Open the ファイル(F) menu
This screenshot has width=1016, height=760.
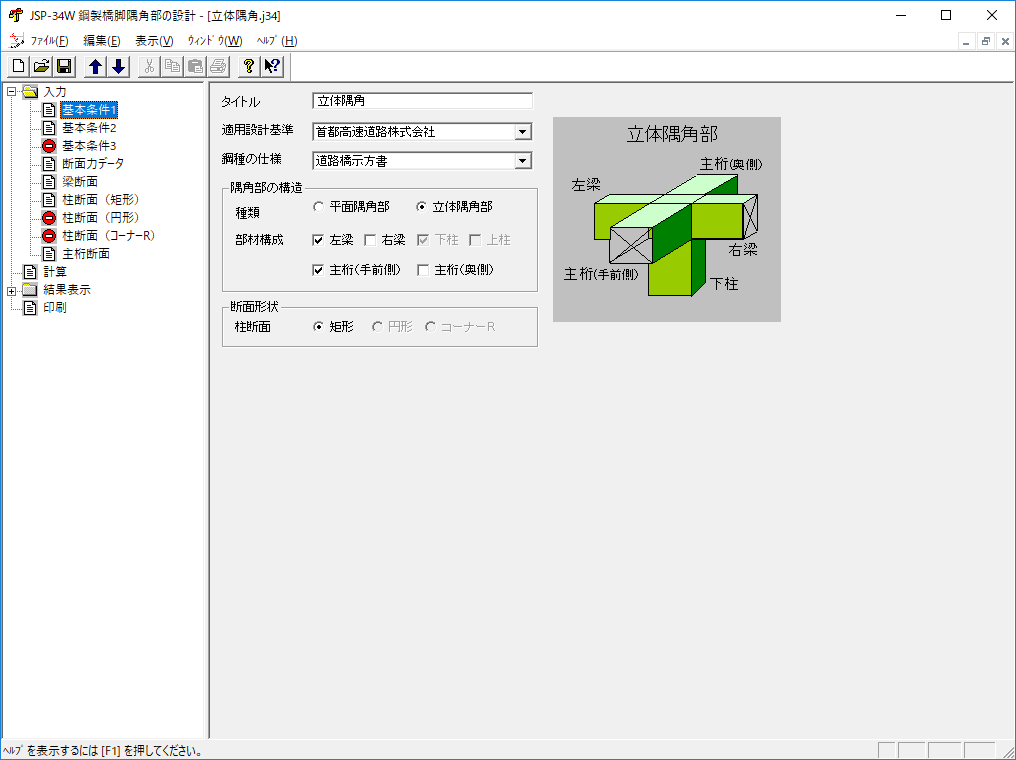click(x=49, y=41)
